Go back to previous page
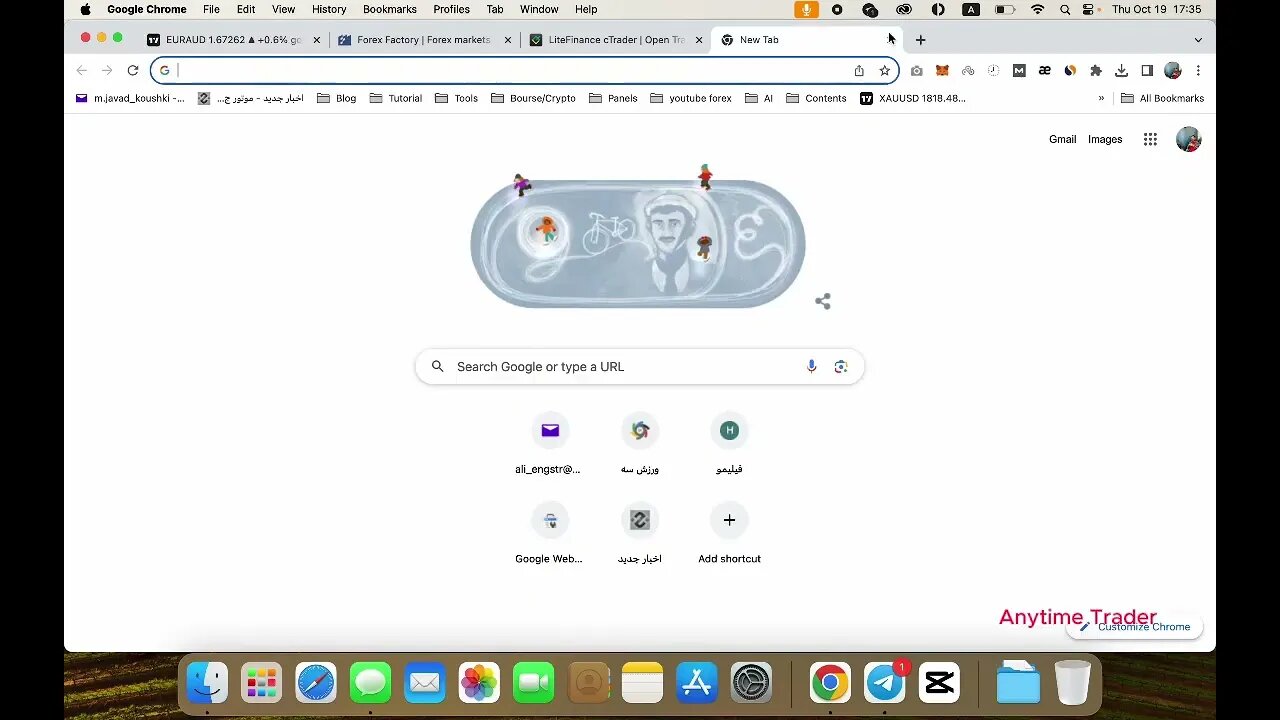Screen dimensions: 1280x720 [x=82, y=71]
